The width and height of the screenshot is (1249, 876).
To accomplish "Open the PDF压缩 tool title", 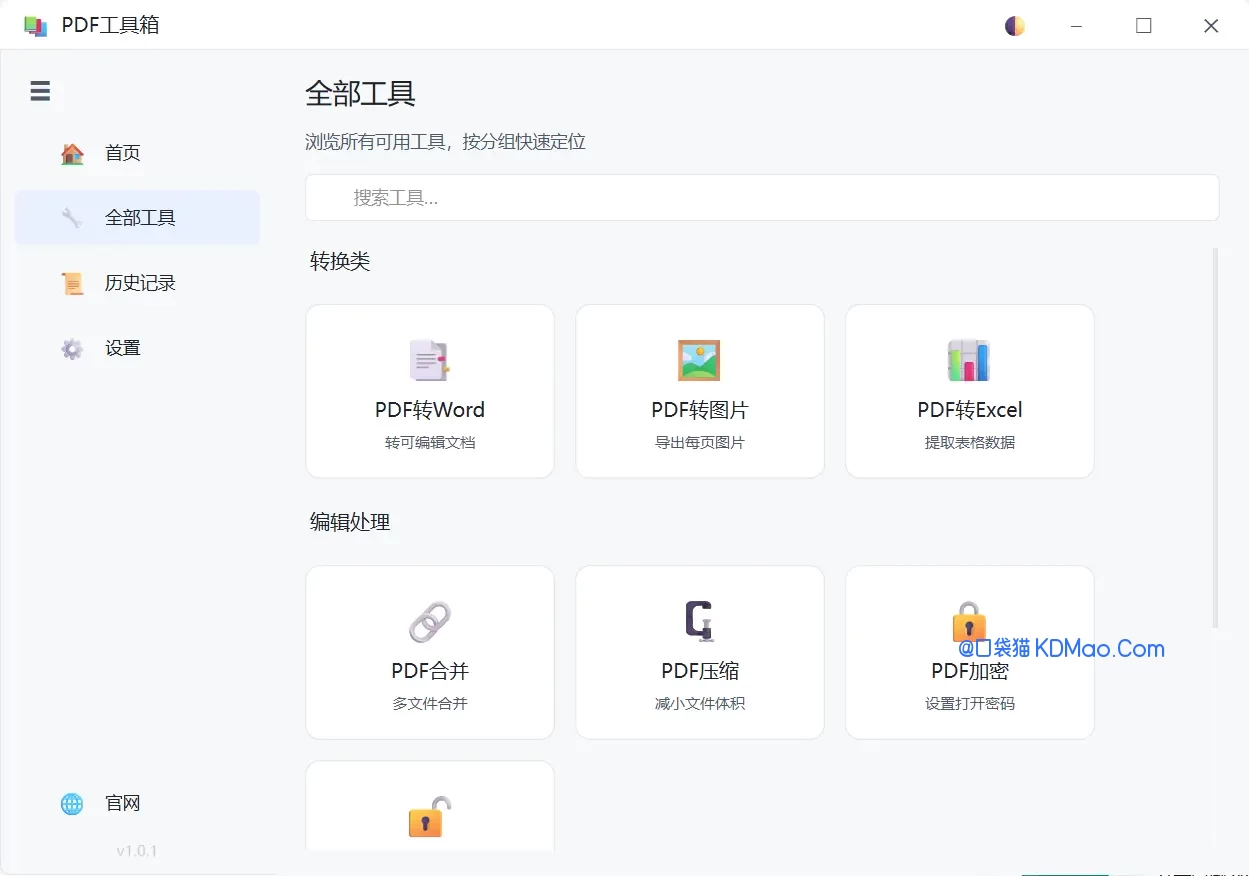I will tap(700, 671).
